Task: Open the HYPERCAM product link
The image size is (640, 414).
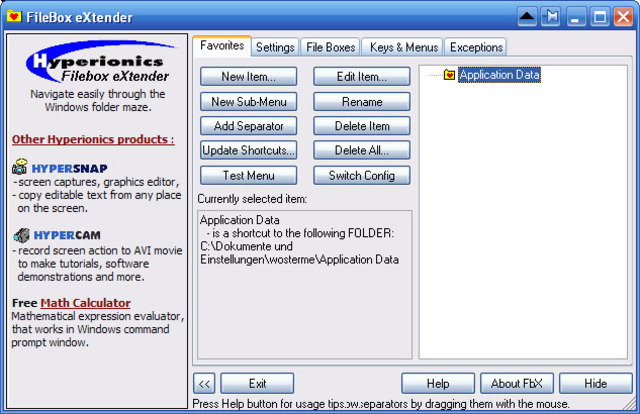Action: (67, 236)
